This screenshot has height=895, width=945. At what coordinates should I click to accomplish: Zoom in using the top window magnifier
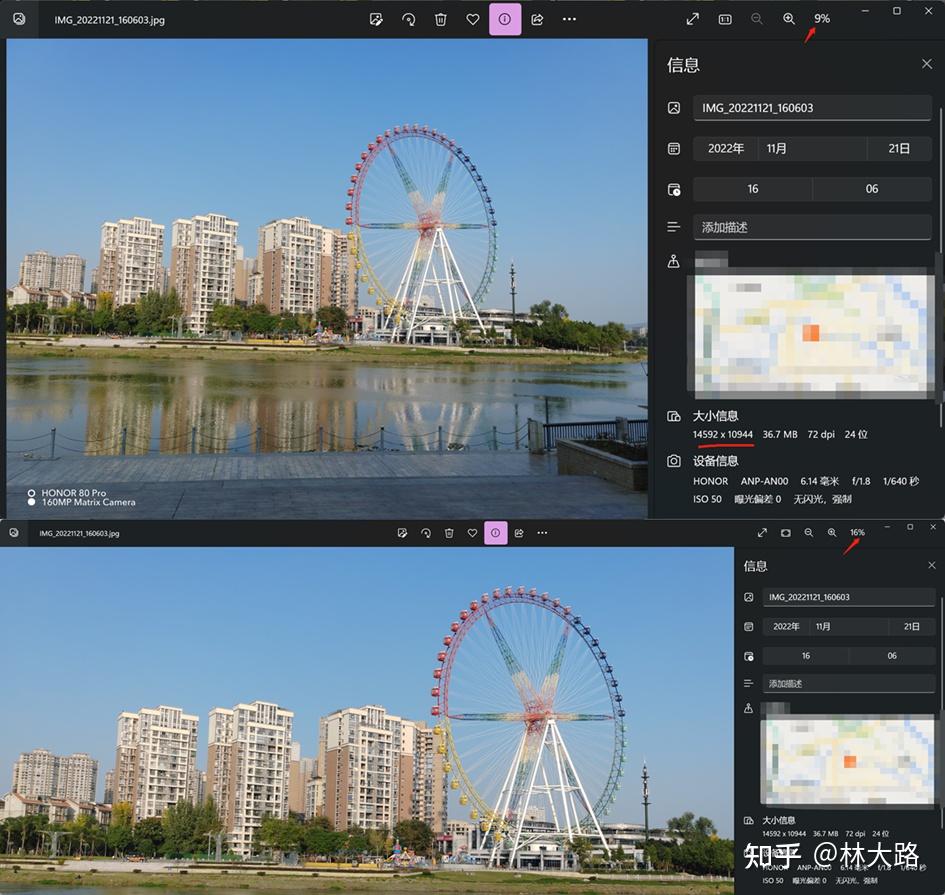pyautogui.click(x=789, y=19)
